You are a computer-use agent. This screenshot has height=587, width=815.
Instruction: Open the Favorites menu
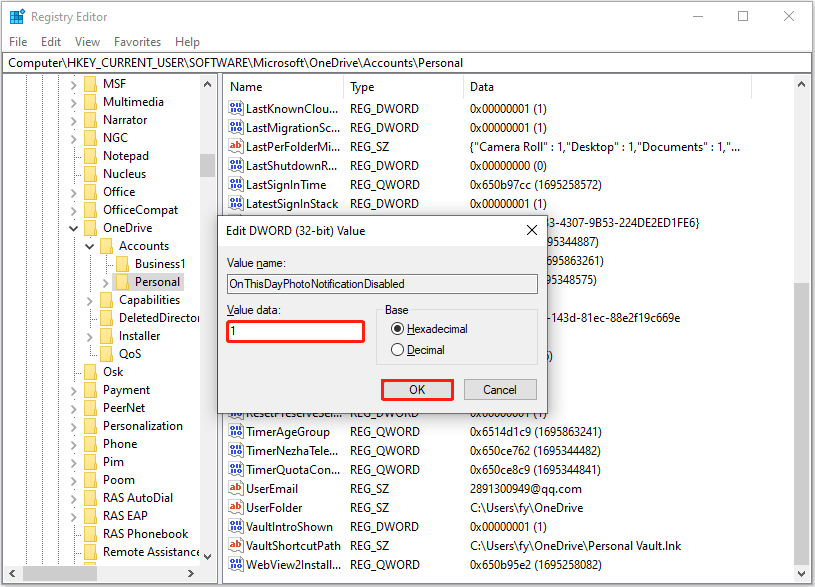137,41
